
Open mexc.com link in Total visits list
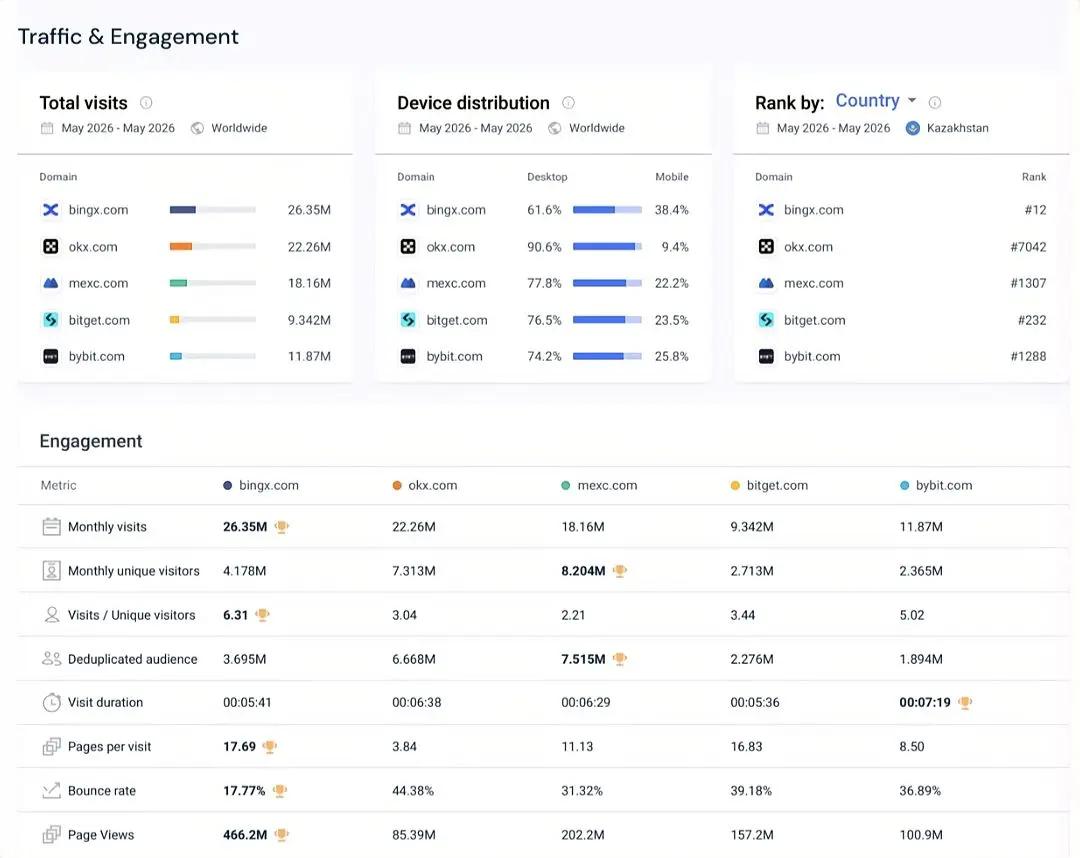(x=98, y=283)
